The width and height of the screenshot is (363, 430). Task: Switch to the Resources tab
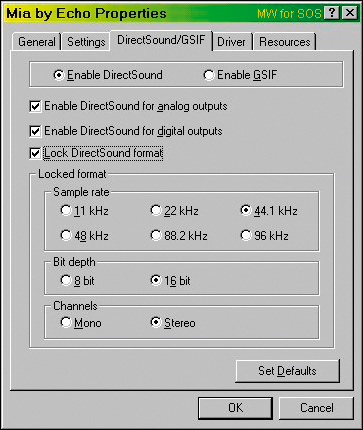coord(285,42)
